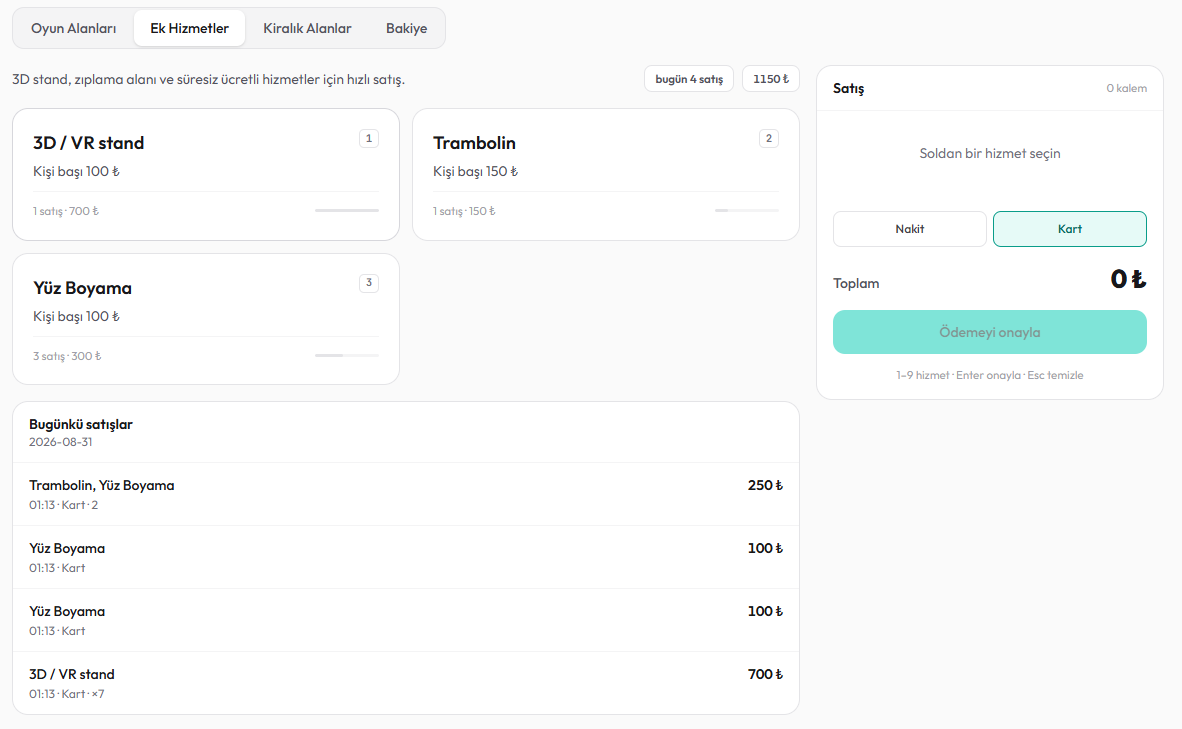This screenshot has height=729, width=1182.
Task: Click shortcut badge 1 on 3D / VR stand
Action: 369,139
